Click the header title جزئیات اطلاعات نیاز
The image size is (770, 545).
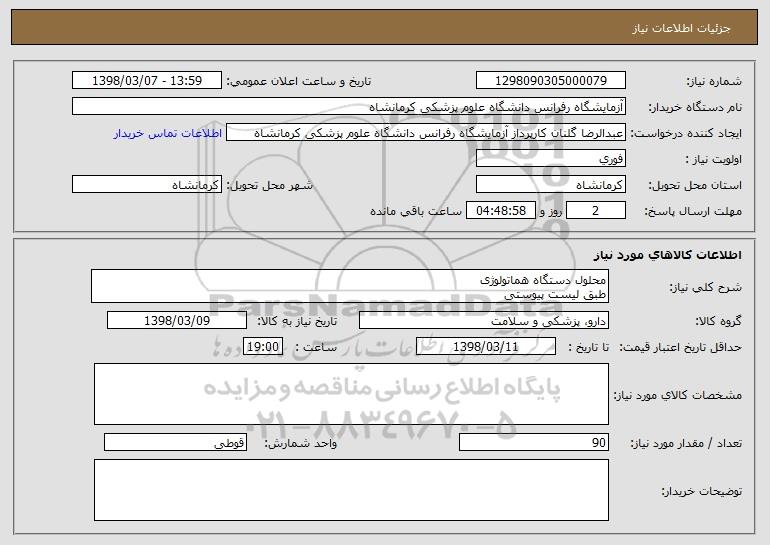coord(681,28)
